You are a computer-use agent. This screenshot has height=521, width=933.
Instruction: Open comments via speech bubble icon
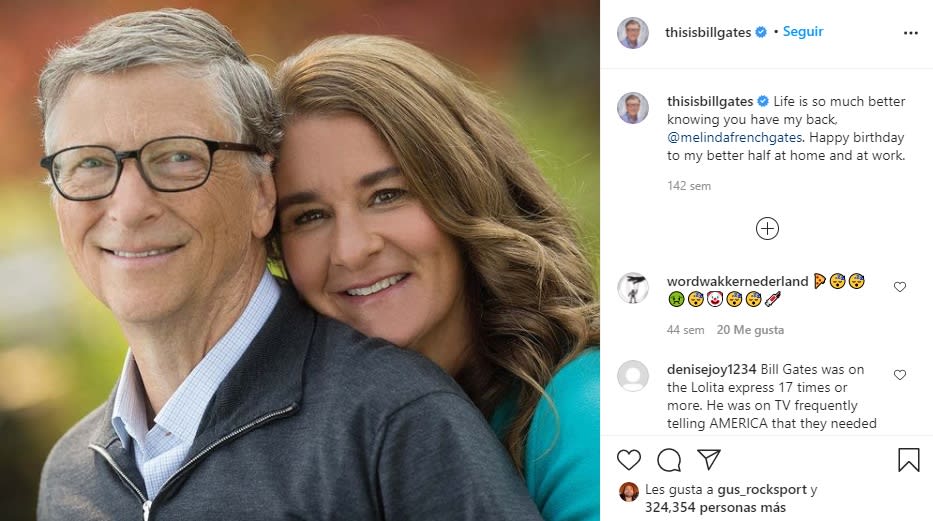[x=669, y=460]
